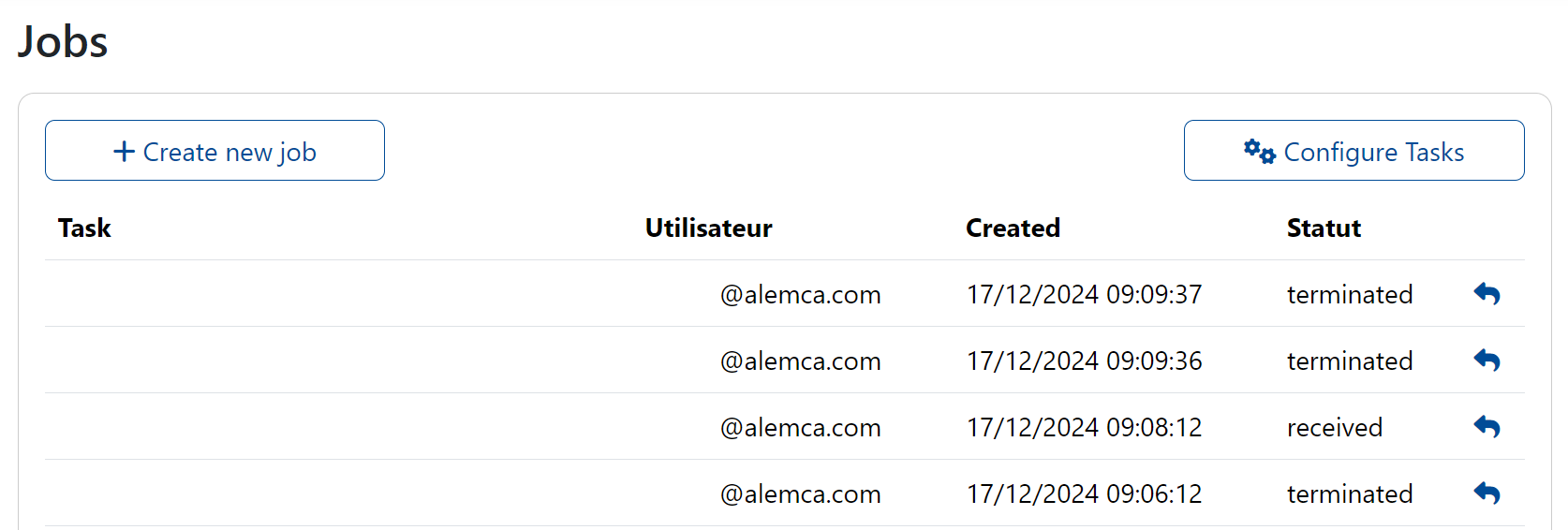The width and height of the screenshot is (1568, 530).
Task: Click the @alemca.com user in first row
Action: [801, 295]
